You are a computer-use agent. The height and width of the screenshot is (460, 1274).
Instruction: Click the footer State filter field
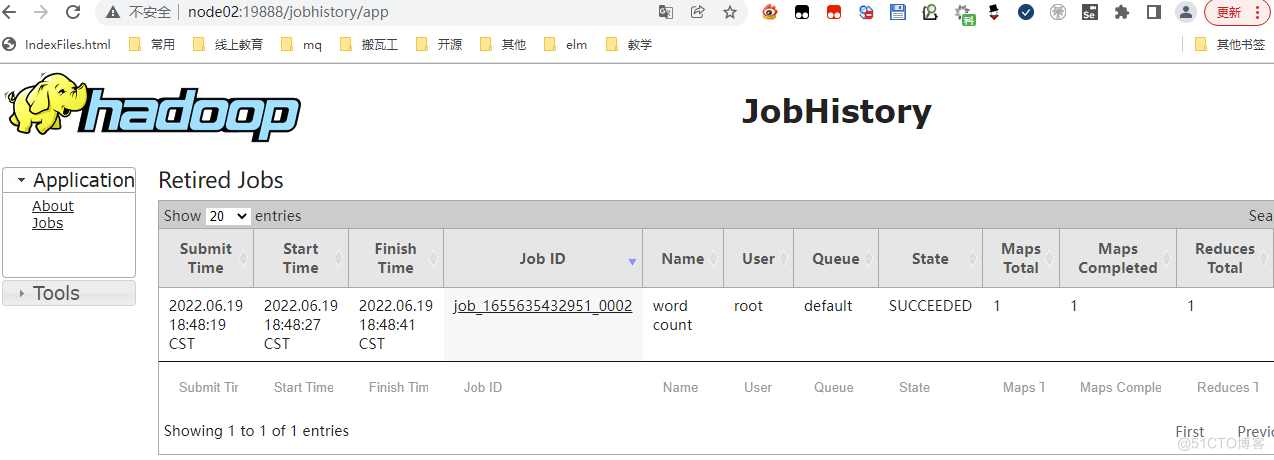click(931, 387)
